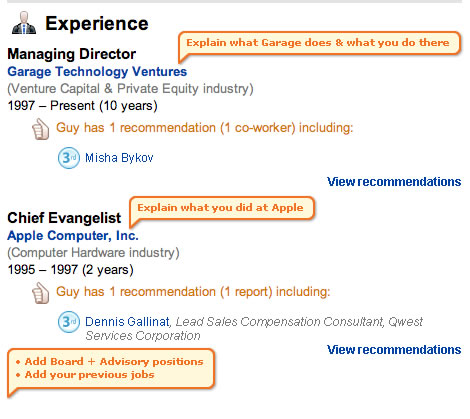The height and width of the screenshot is (419, 470).
Task: Click 'Add your previous jobs' note
Action: pos(89,375)
